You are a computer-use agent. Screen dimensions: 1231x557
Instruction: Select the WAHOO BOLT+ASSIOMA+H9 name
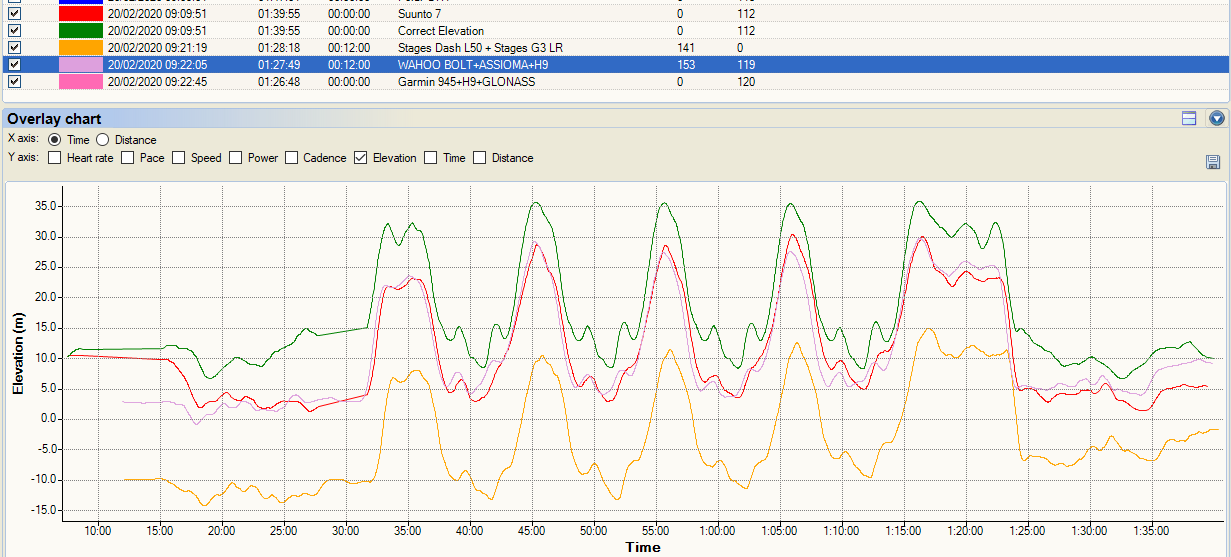472,64
